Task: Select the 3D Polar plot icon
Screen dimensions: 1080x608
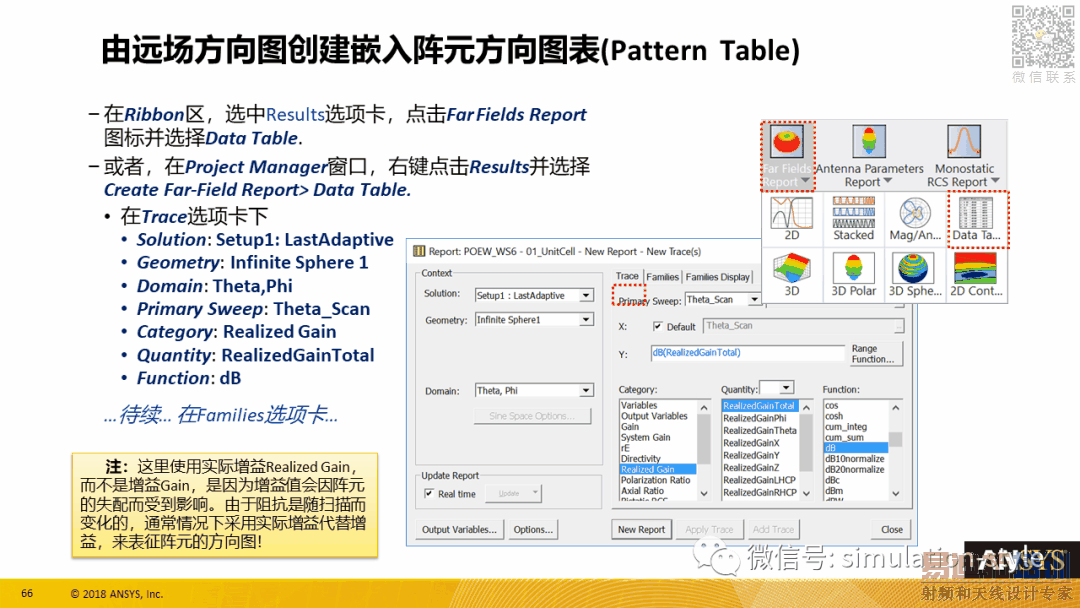Action: pyautogui.click(x=853, y=269)
